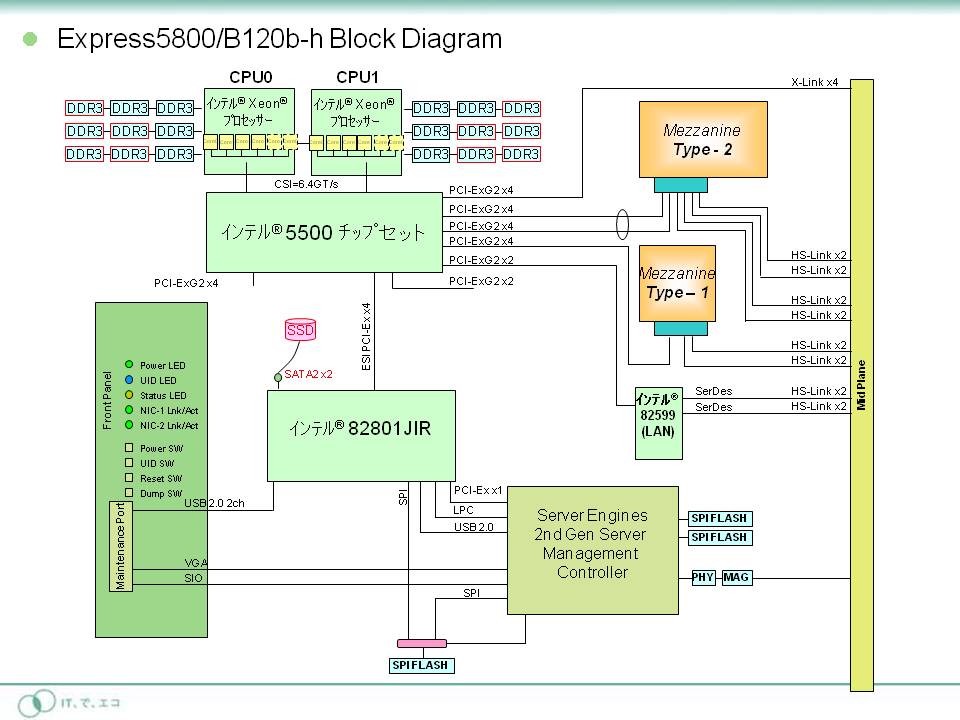The width and height of the screenshot is (960, 720).
Task: Click the green Power LED indicator
Action: [129, 365]
